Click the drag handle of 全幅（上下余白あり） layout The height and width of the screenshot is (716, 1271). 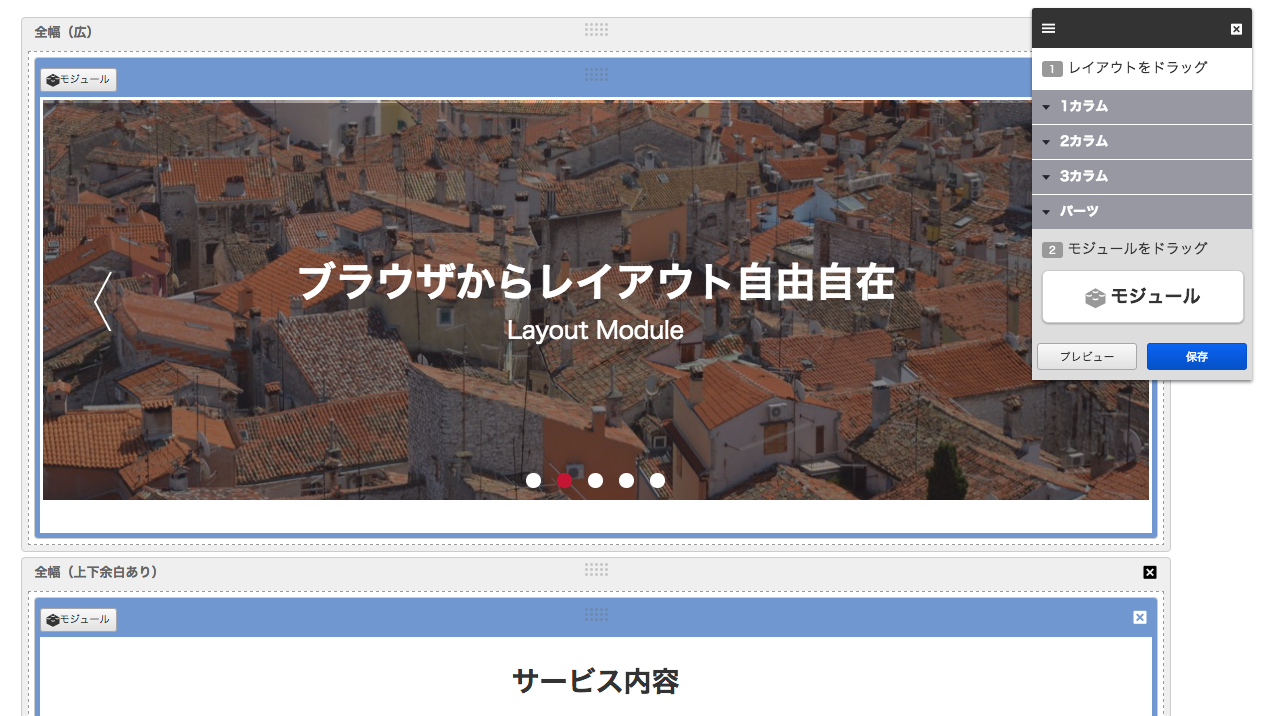[x=596, y=570]
